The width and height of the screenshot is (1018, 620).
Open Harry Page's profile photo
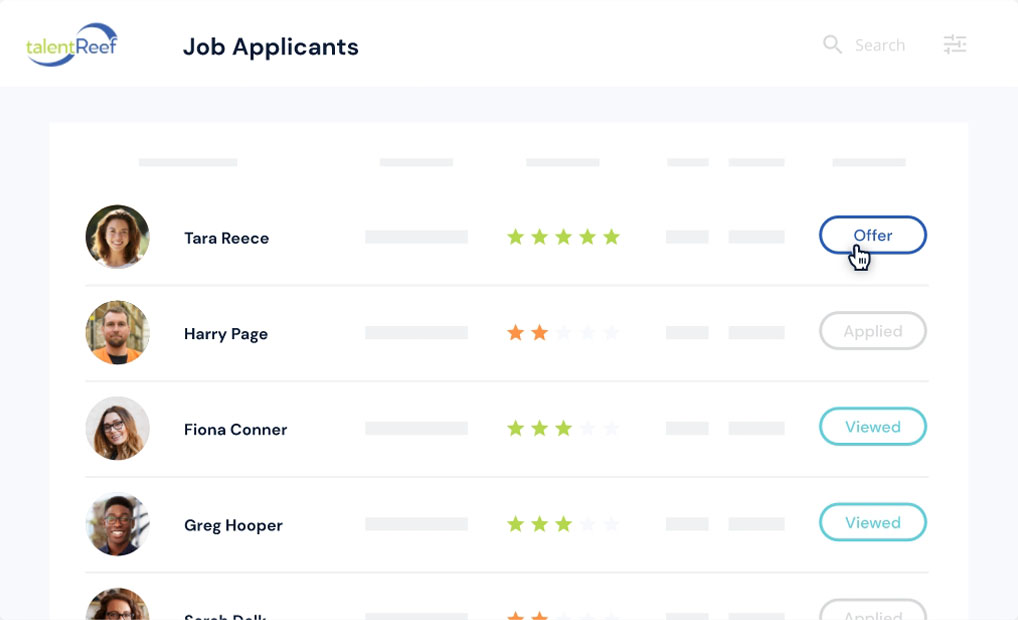click(x=117, y=332)
